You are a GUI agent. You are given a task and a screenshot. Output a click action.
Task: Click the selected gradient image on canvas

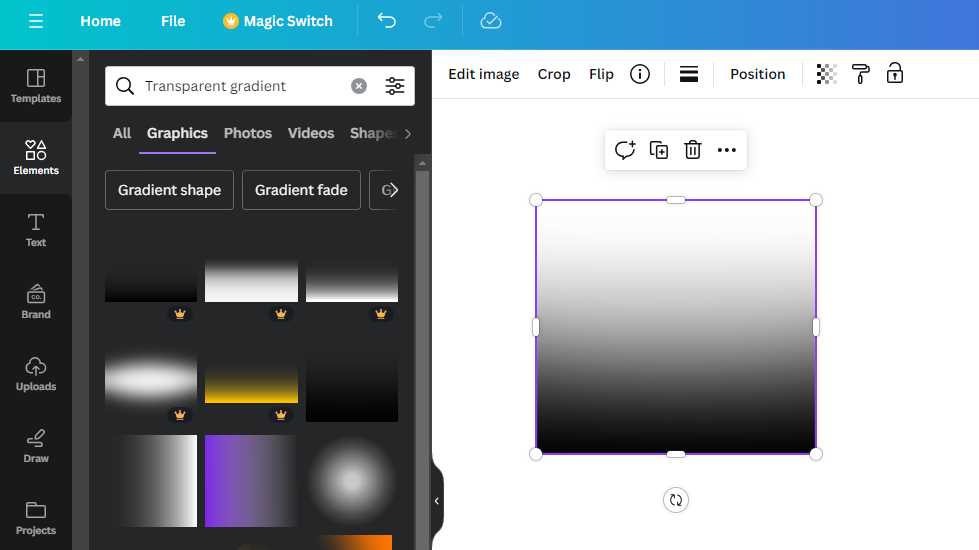click(x=676, y=327)
